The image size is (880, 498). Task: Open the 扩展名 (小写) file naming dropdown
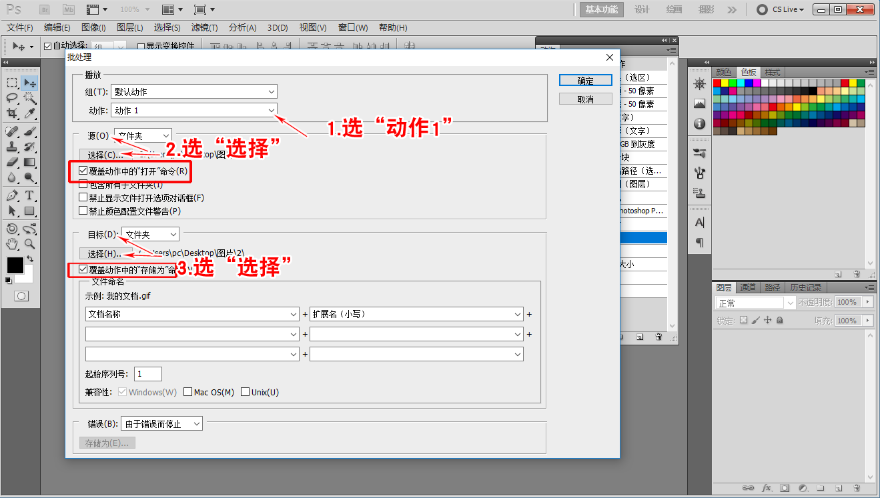[x=416, y=314]
